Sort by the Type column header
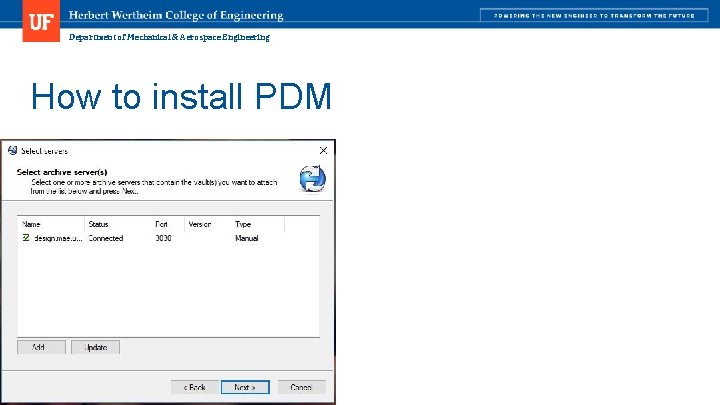The width and height of the screenshot is (720, 405). pyautogui.click(x=258, y=224)
